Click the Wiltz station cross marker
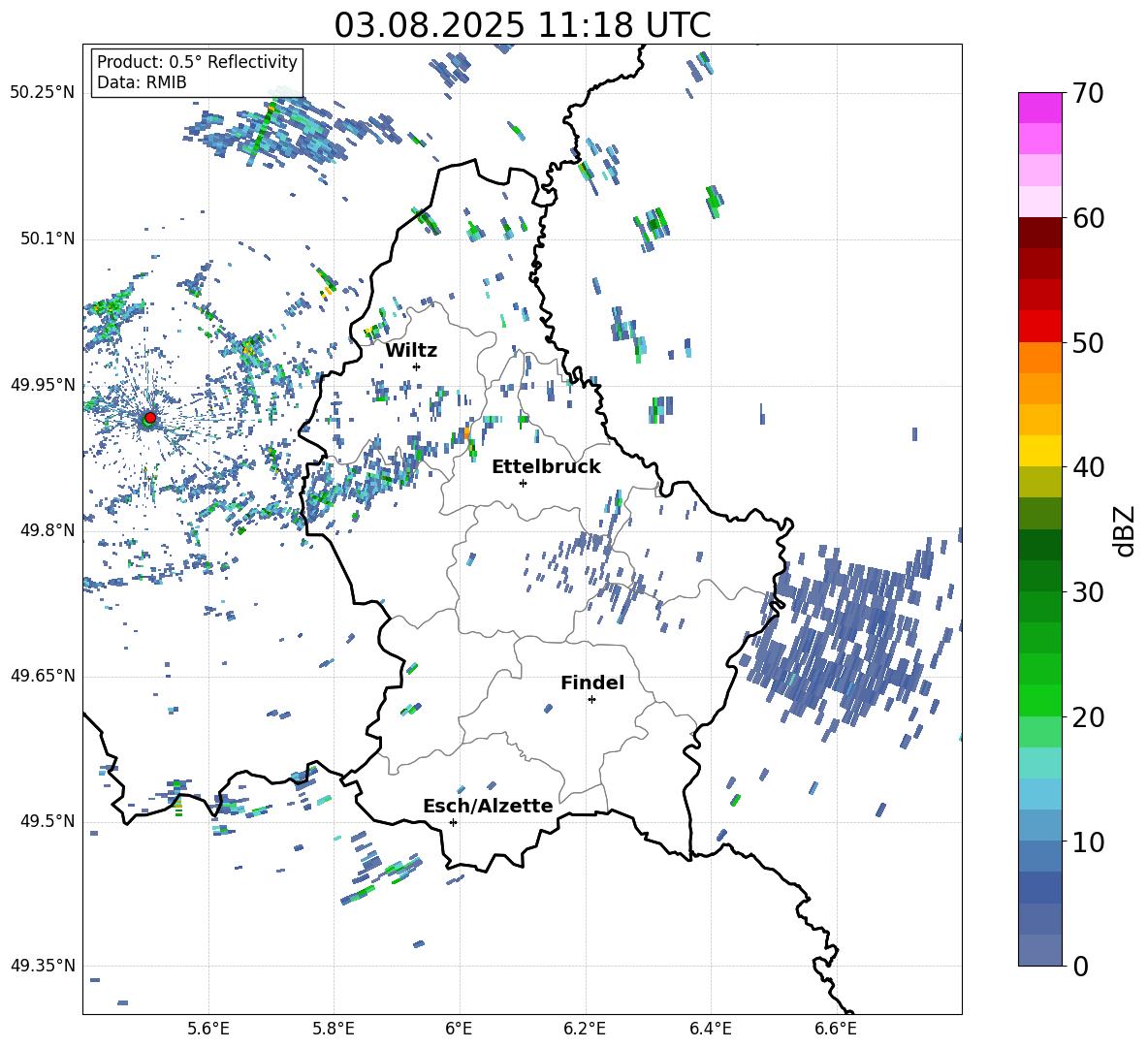1148x1048 pixels. click(x=417, y=366)
